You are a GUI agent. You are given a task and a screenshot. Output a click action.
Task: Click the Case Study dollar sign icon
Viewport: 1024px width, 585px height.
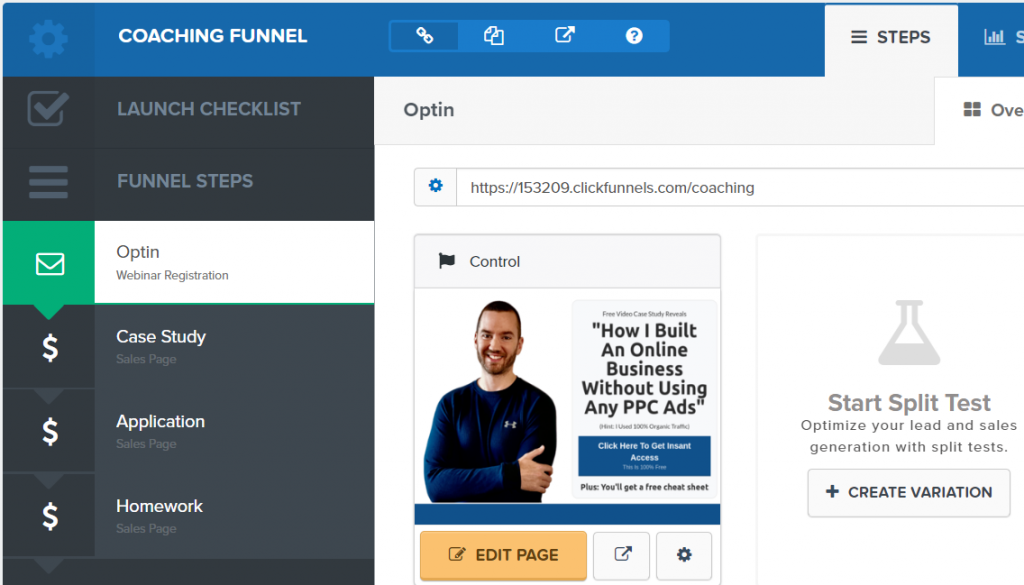pyautogui.click(x=50, y=348)
